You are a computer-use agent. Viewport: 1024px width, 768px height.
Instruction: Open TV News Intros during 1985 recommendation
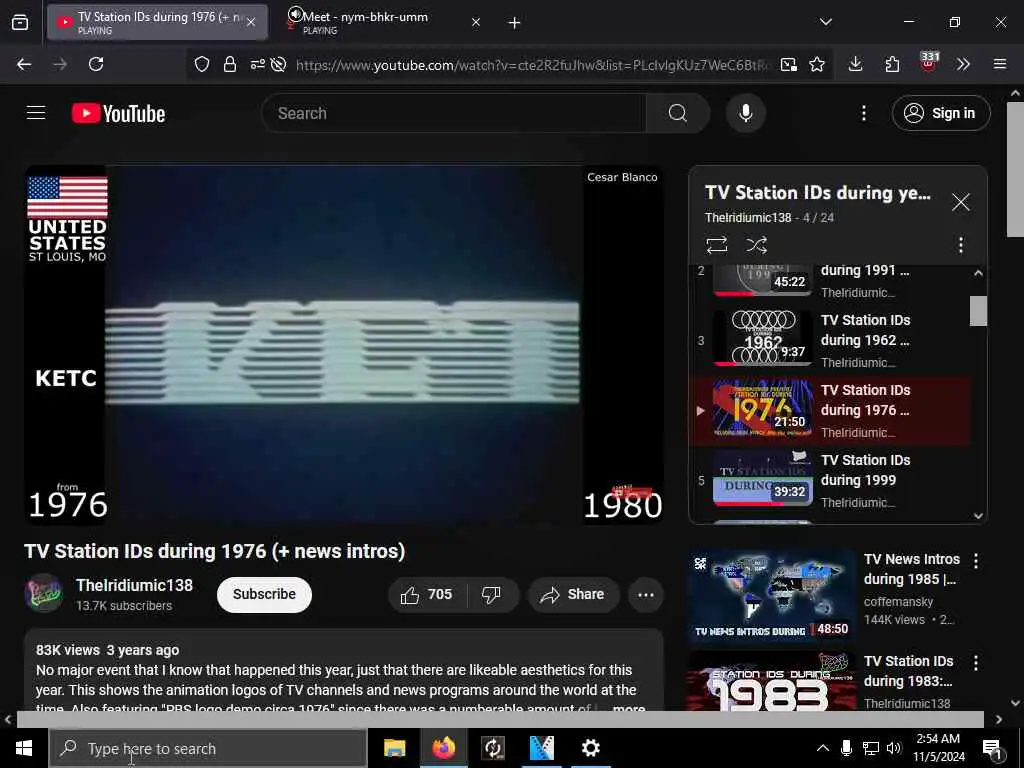[x=771, y=596]
